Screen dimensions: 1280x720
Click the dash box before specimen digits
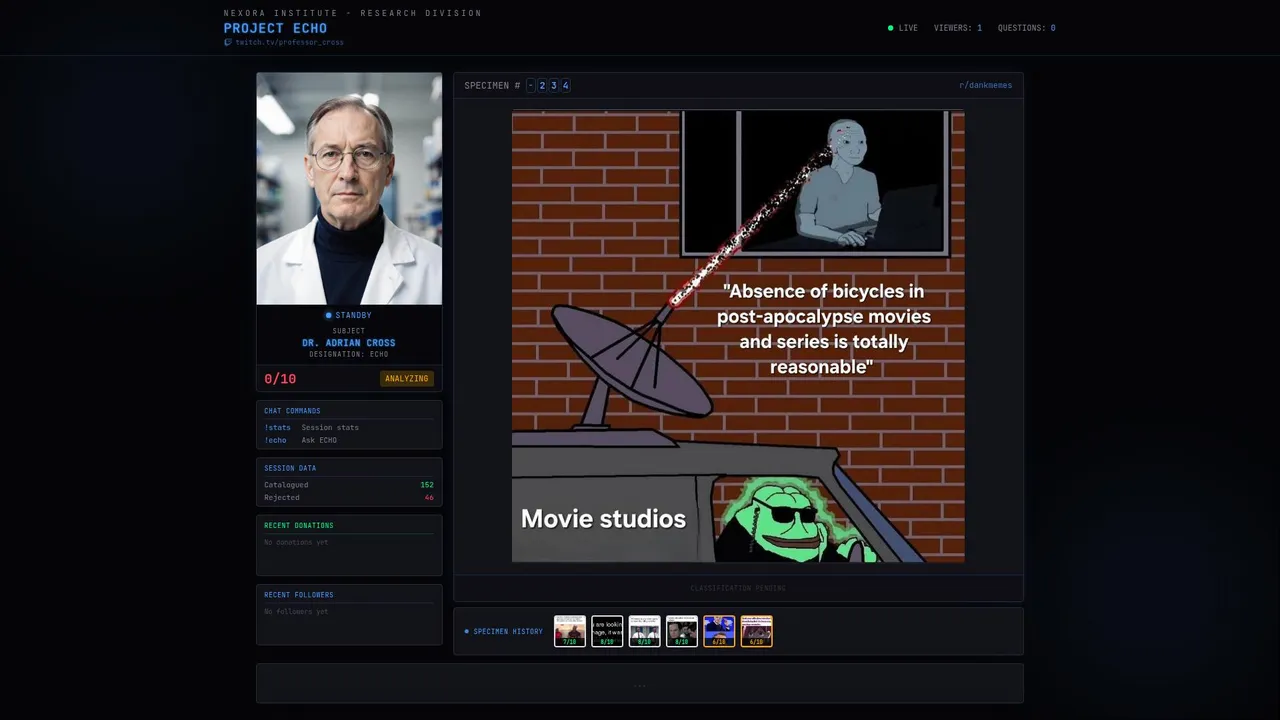(x=531, y=86)
